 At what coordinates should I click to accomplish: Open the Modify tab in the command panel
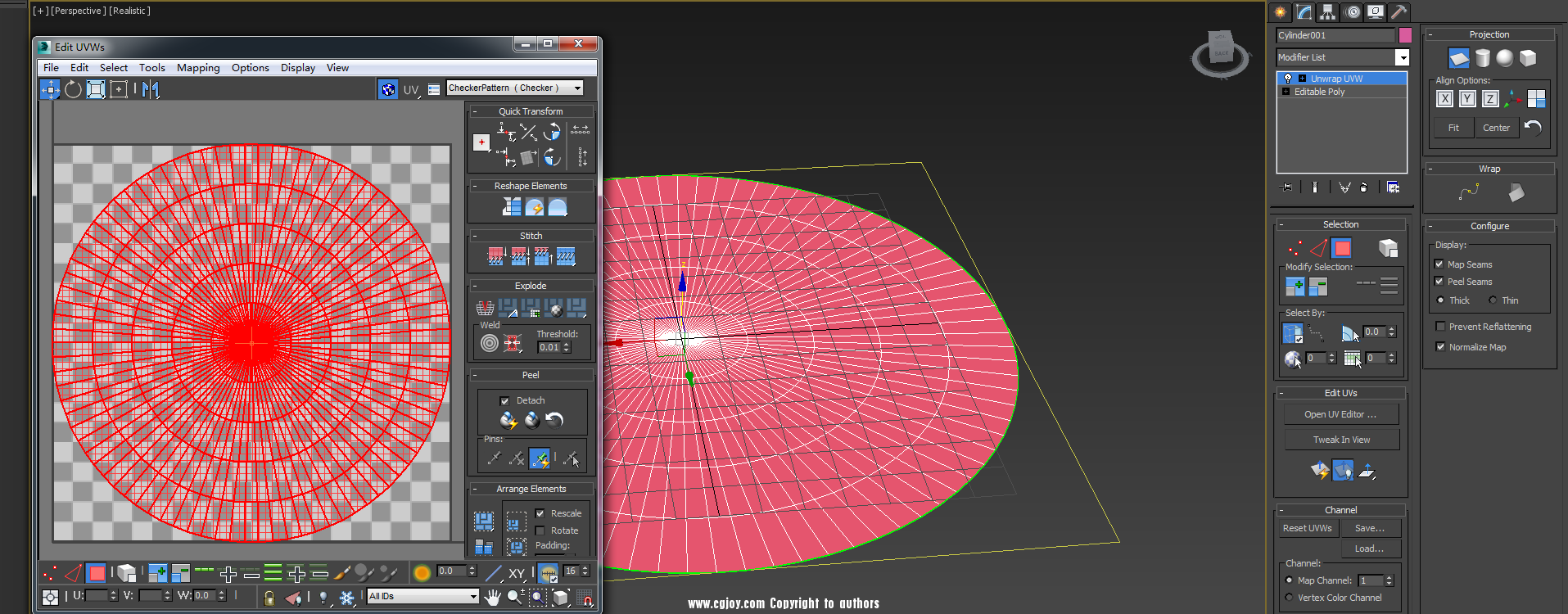pos(1304,11)
